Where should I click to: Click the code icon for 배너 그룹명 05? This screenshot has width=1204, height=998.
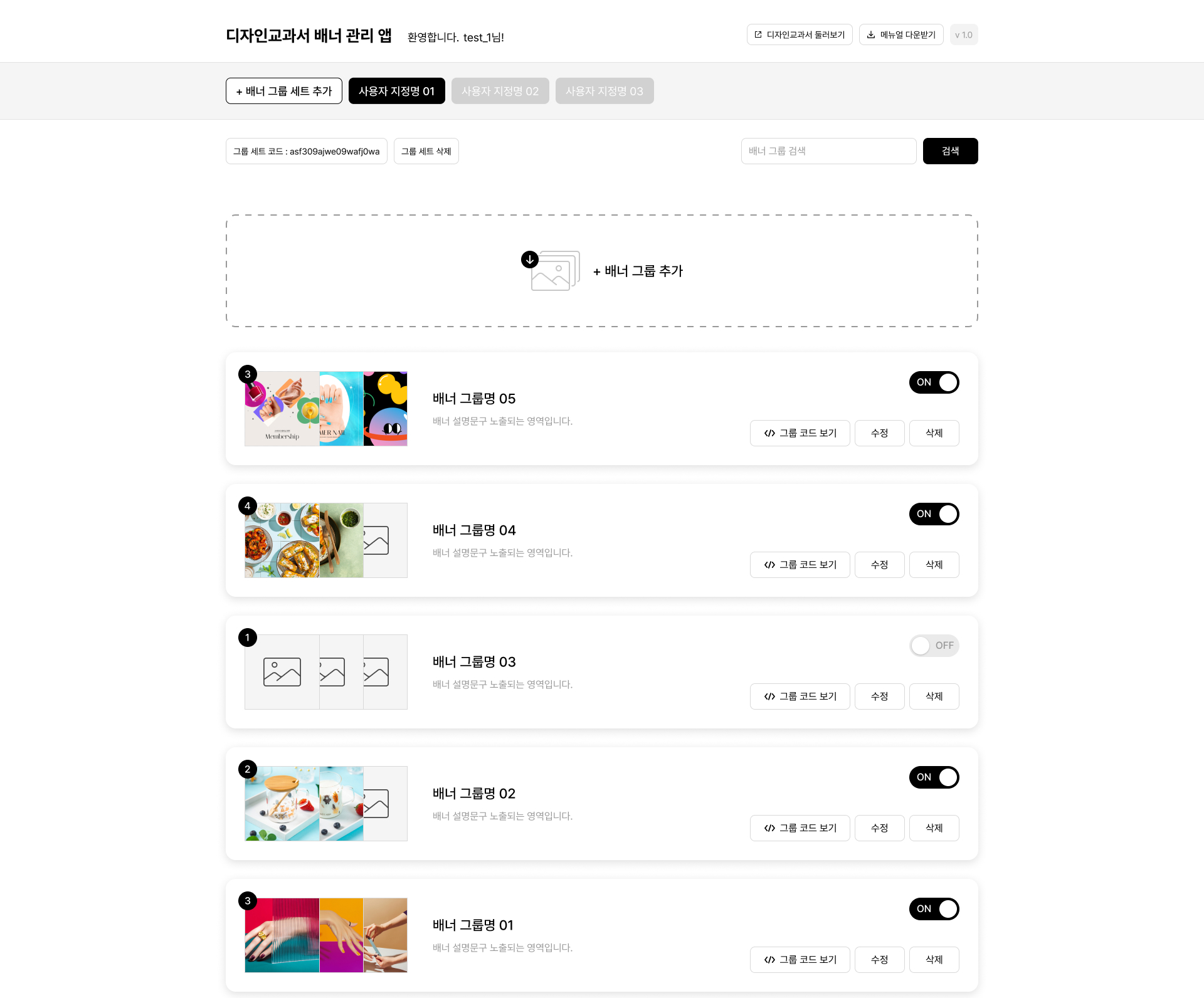[769, 433]
